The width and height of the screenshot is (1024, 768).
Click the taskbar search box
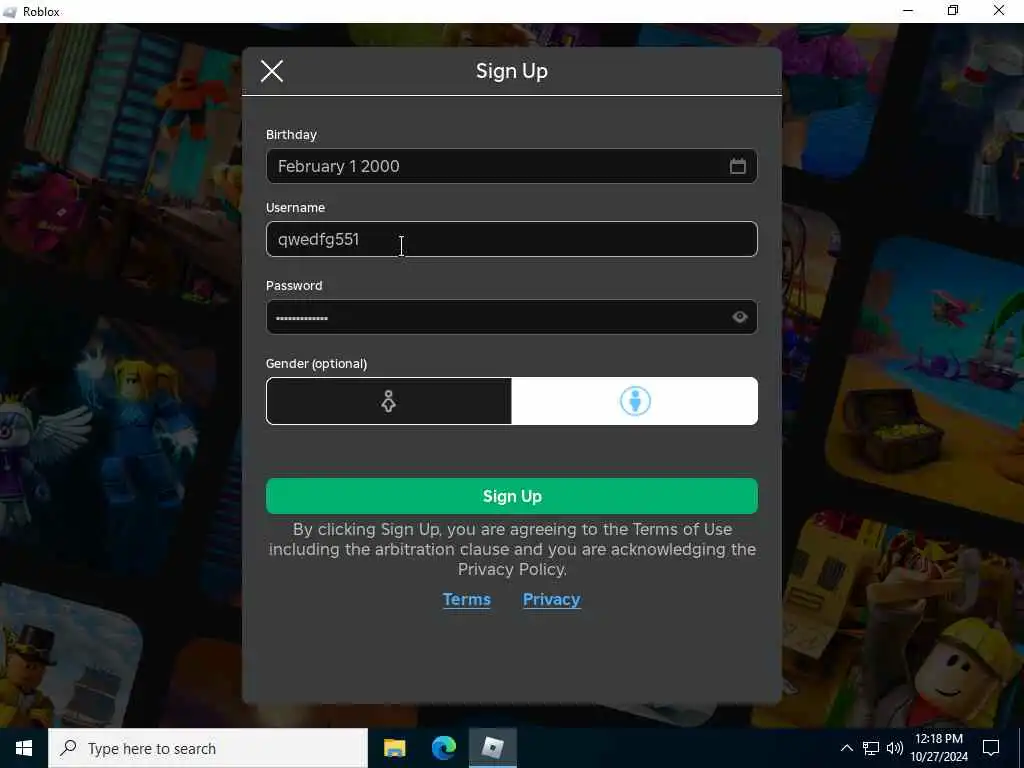(208, 748)
